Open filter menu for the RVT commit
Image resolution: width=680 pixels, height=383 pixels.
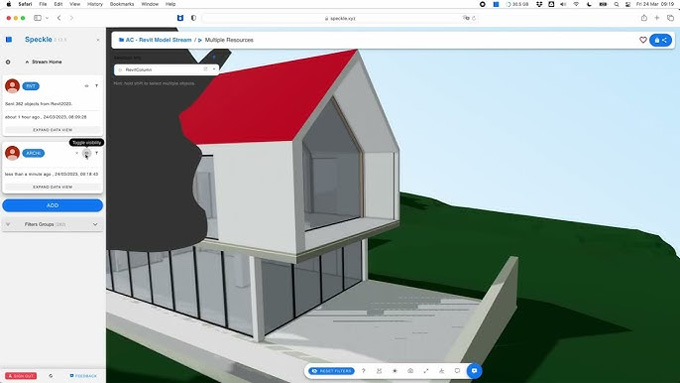tap(96, 86)
